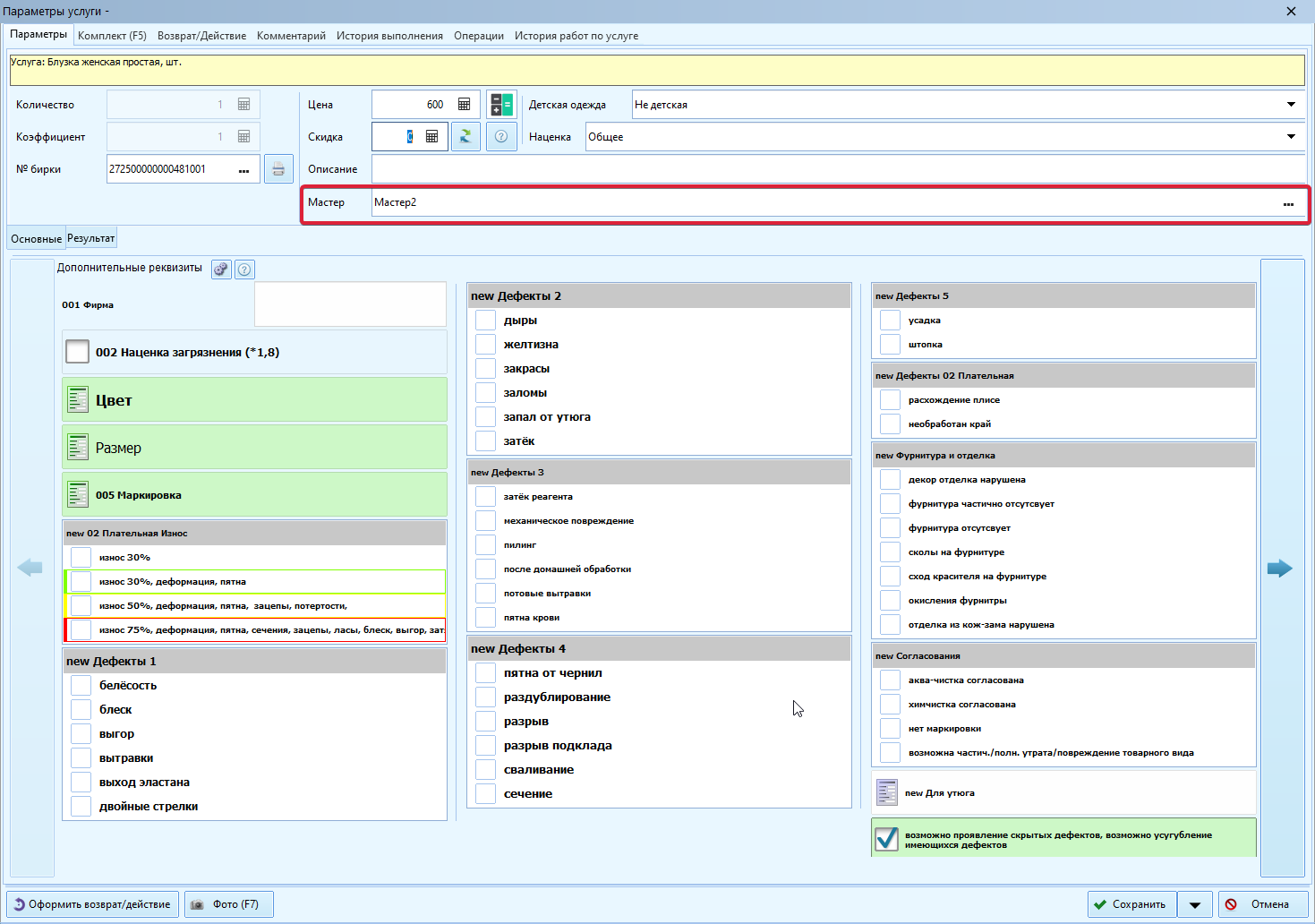Viewport: 1315px width, 924px height.
Task: Click help icon next to Дополнительные реквизиты
Action: click(x=244, y=269)
